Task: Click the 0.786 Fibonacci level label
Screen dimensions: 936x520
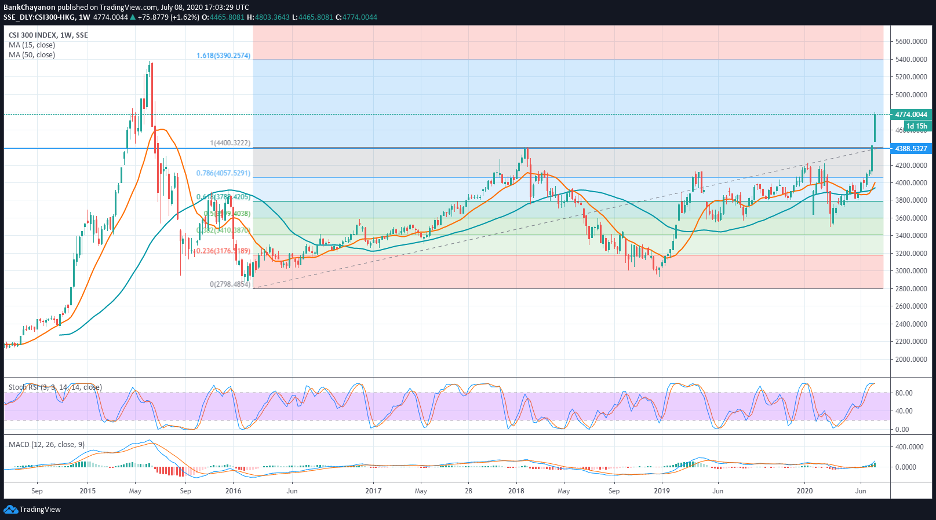Action: pyautogui.click(x=223, y=174)
